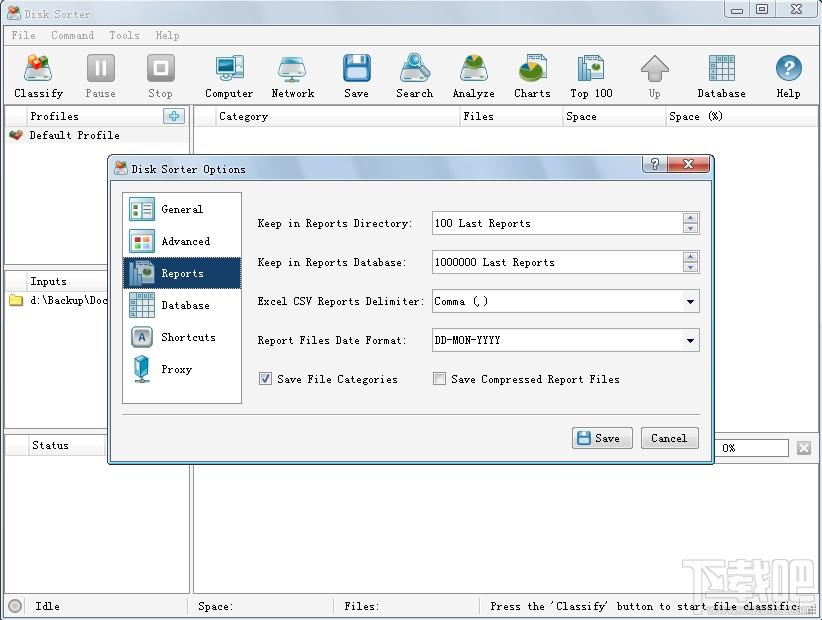Open the Command menu

click(x=72, y=35)
